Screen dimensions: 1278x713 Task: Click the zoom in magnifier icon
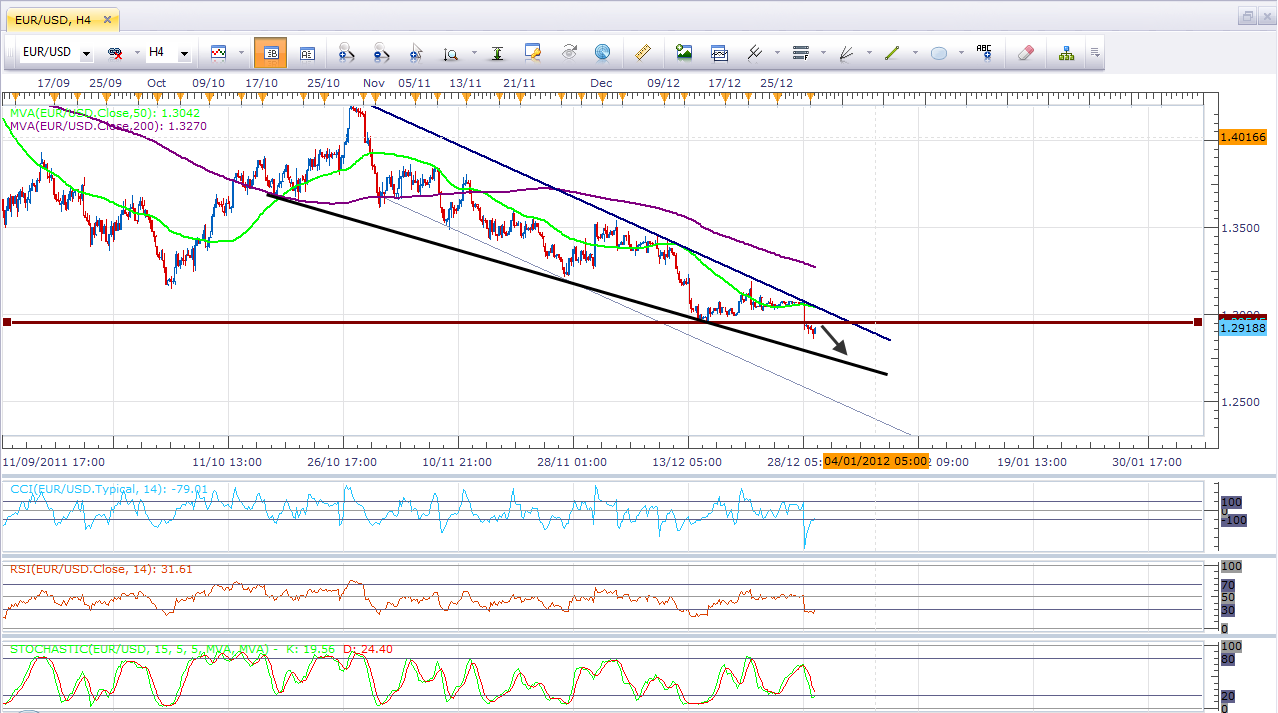[x=346, y=52]
